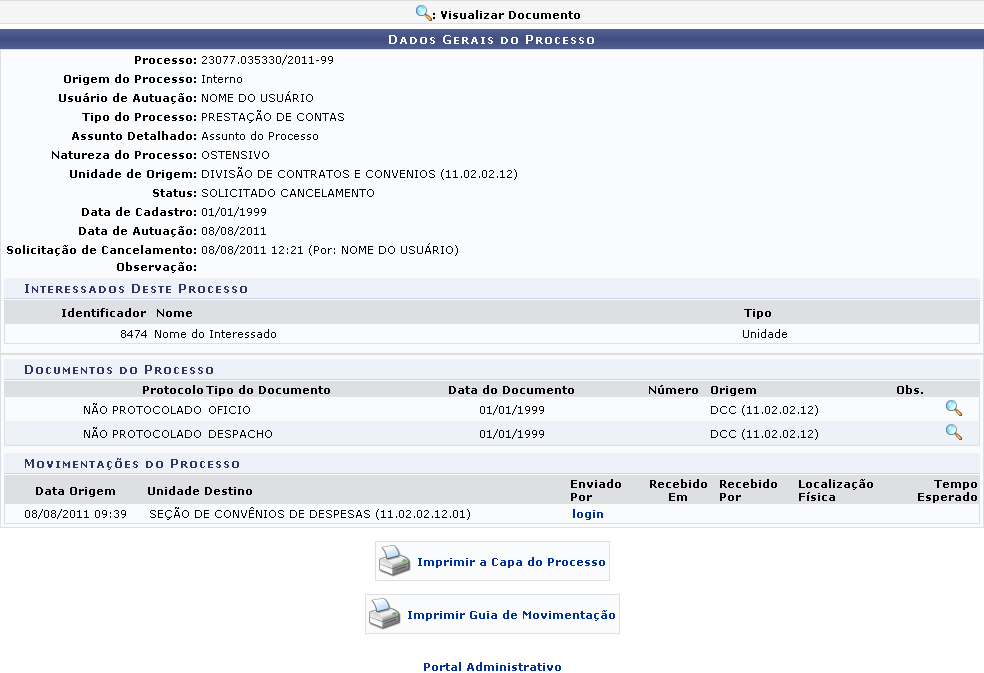The height and width of the screenshot is (673, 984).
Task: Open the DESPACHO document magnifier icon
Action: [x=953, y=432]
